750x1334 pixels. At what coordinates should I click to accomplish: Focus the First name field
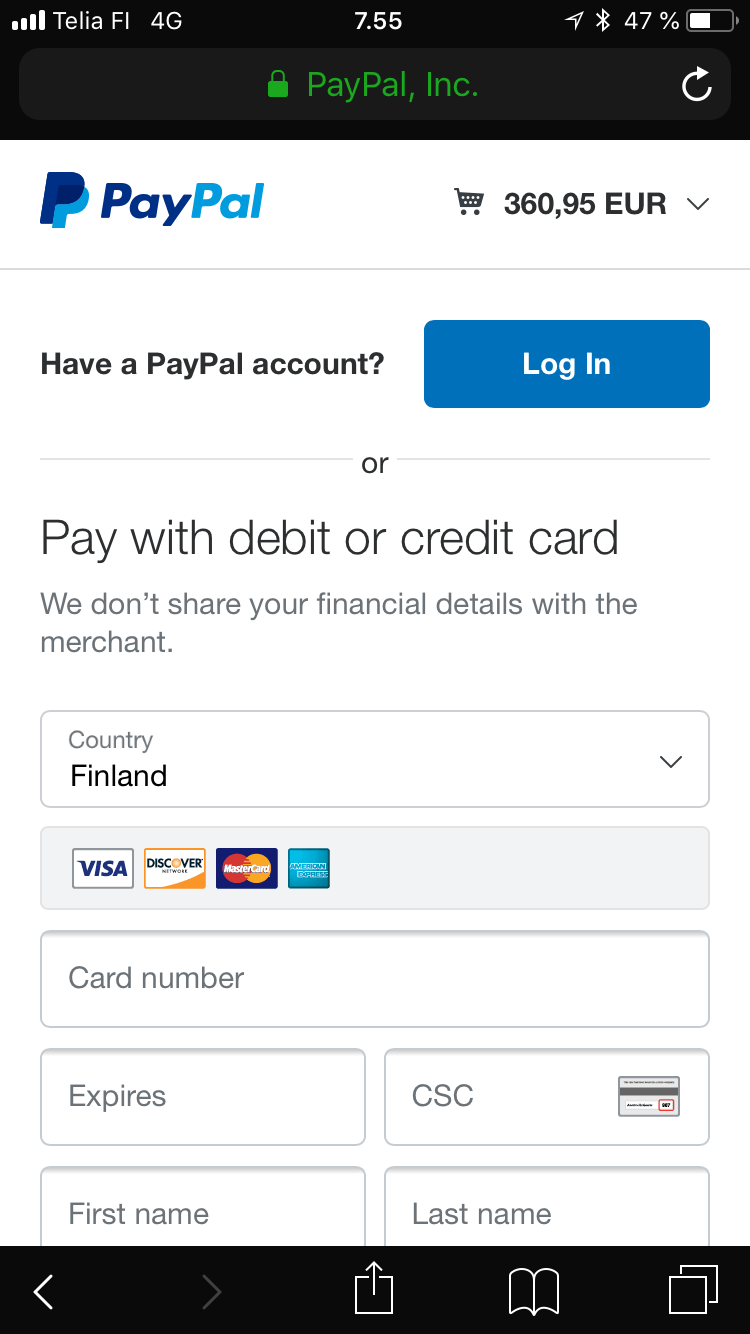(x=203, y=1207)
